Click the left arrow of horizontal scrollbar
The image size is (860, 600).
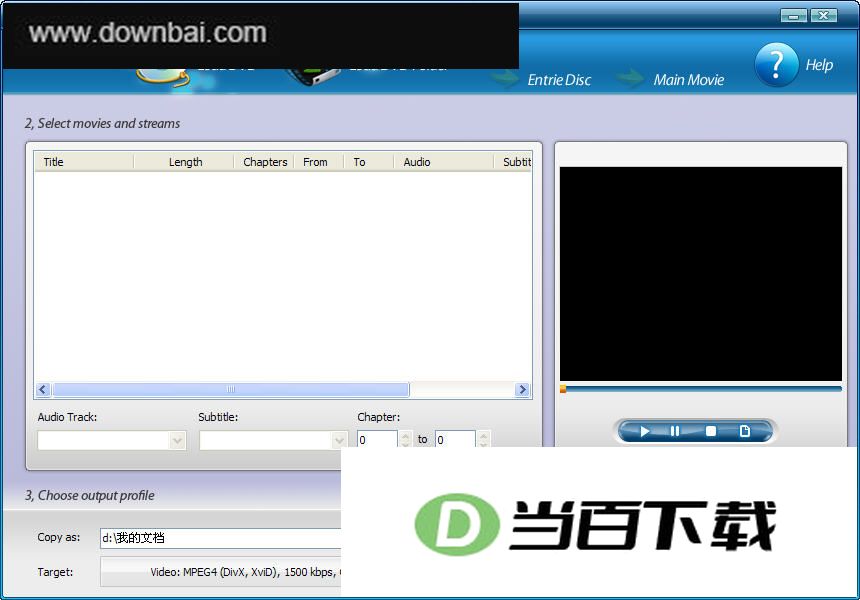pos(43,389)
